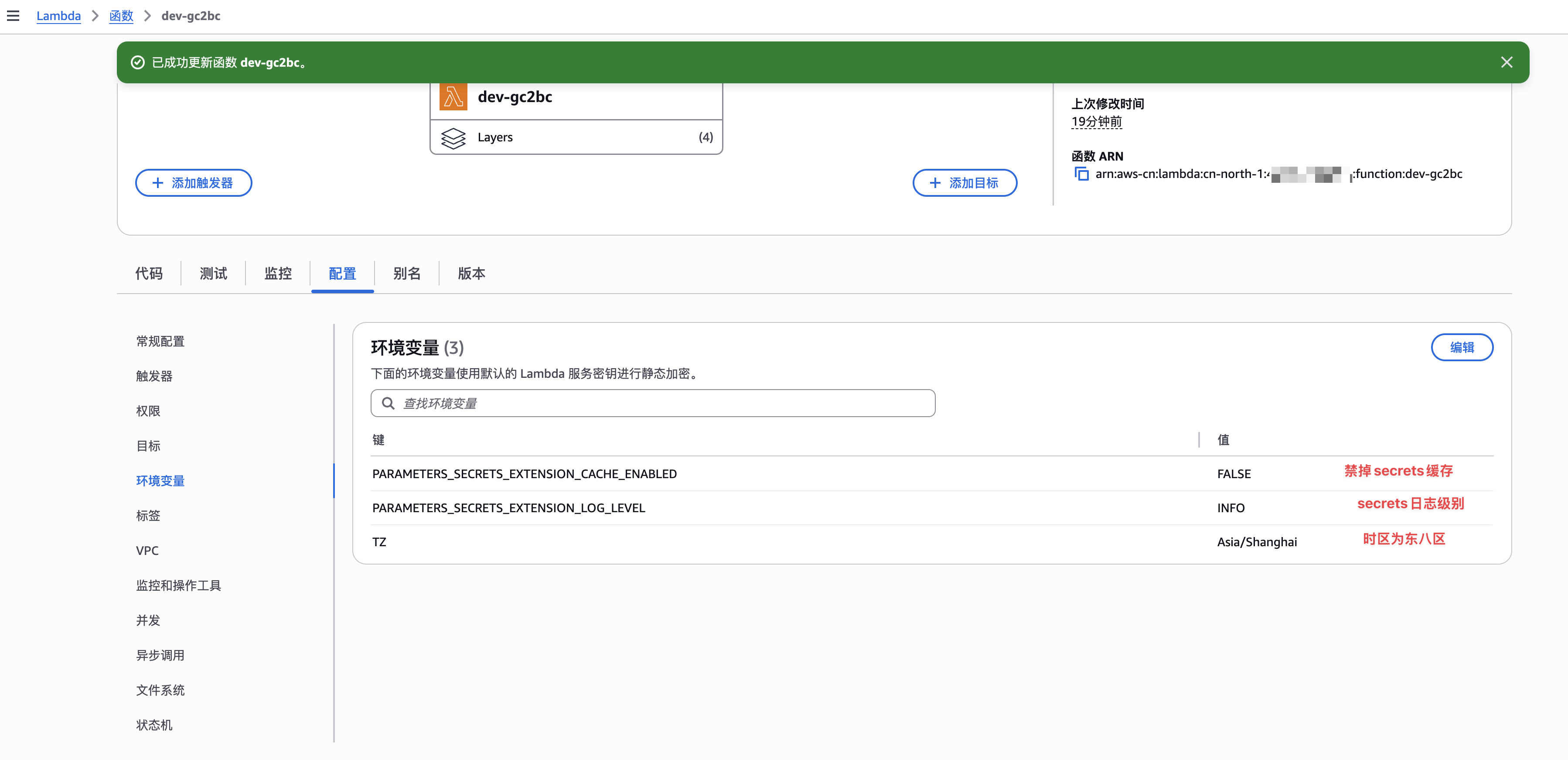Open the hamburger navigation menu

13,16
